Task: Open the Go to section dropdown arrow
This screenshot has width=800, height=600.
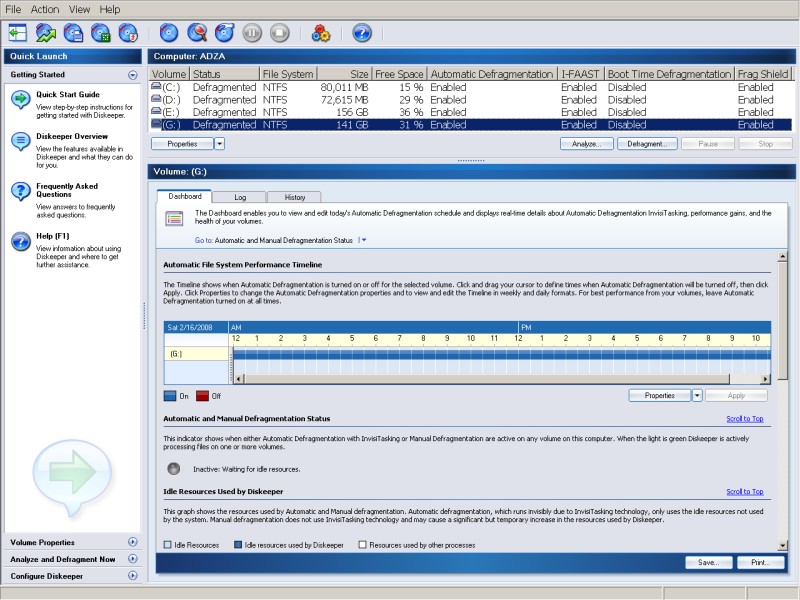Action: pos(363,240)
